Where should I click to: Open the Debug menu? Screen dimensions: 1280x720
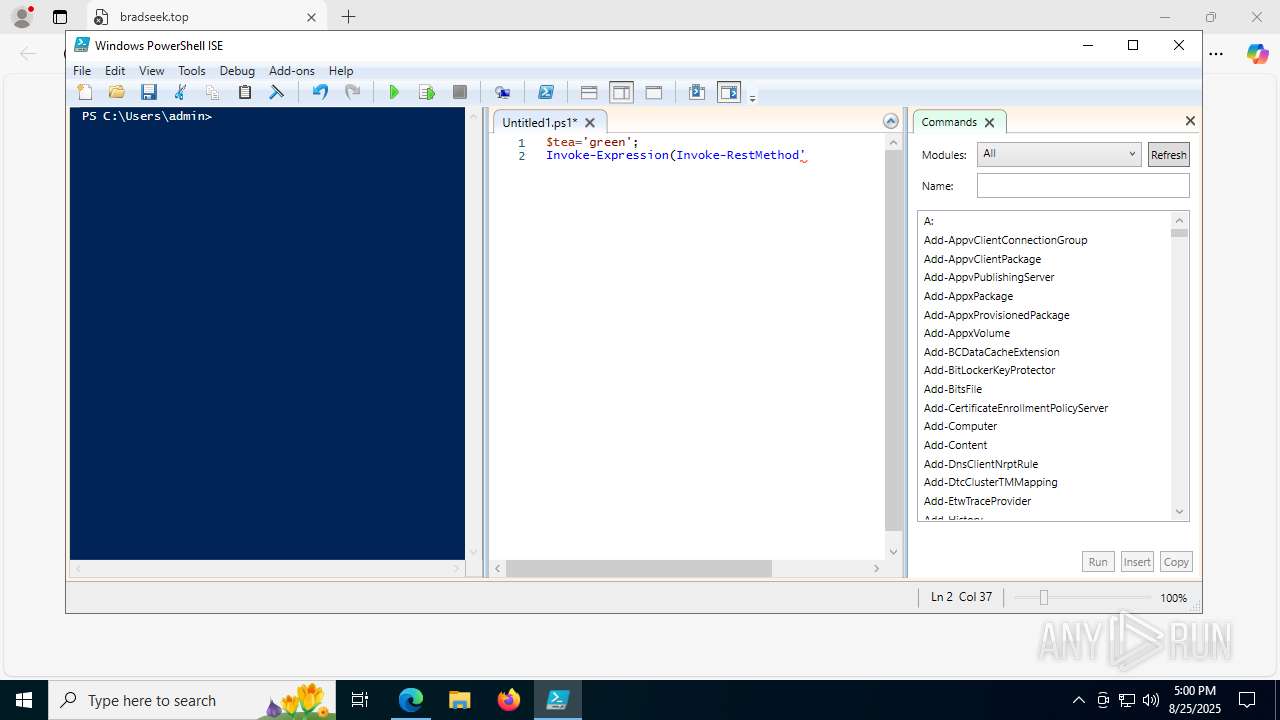click(x=237, y=71)
